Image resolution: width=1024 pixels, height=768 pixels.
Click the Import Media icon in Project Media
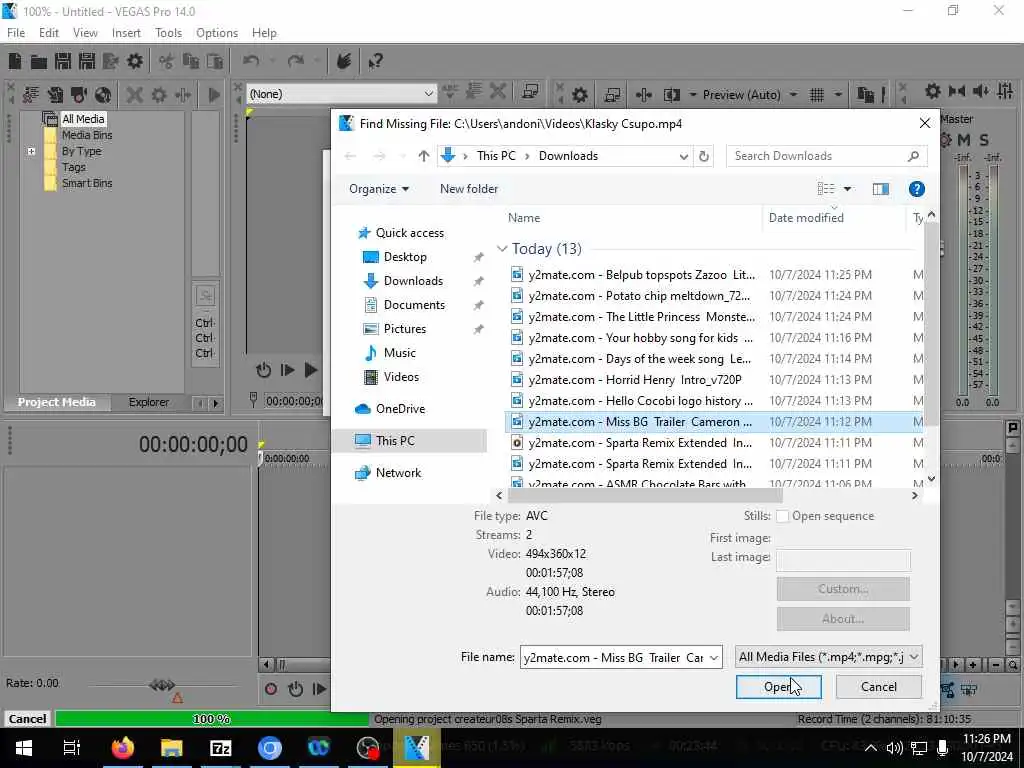coord(31,95)
